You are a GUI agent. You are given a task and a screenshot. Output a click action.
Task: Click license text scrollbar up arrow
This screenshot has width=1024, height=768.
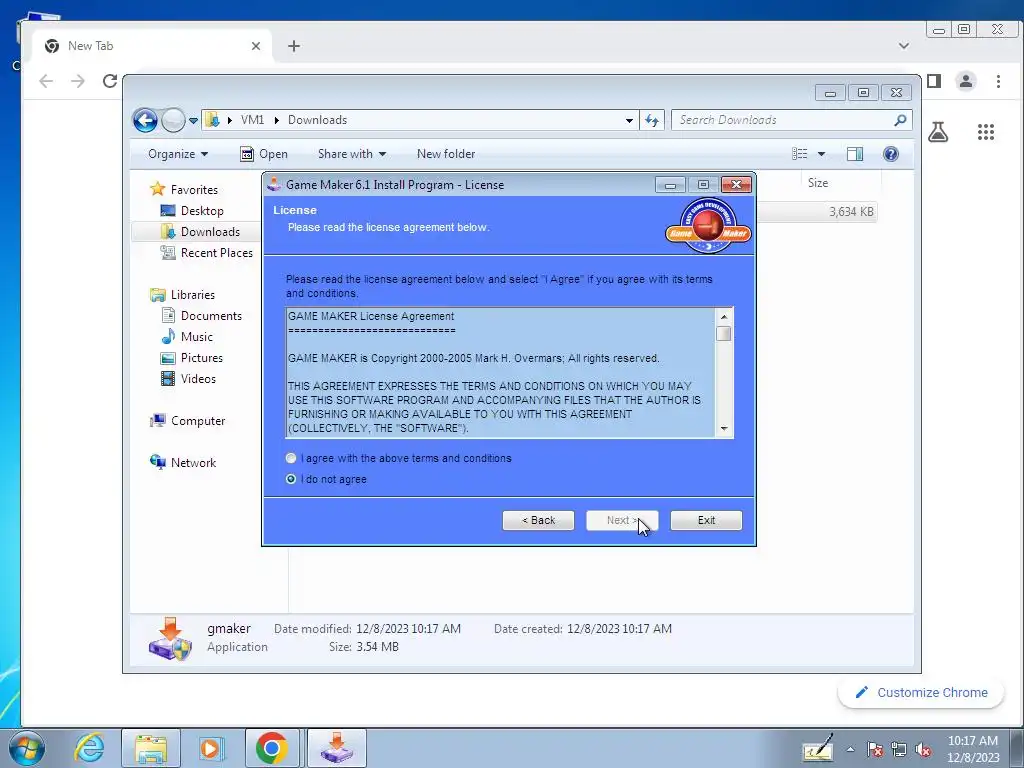tap(724, 317)
